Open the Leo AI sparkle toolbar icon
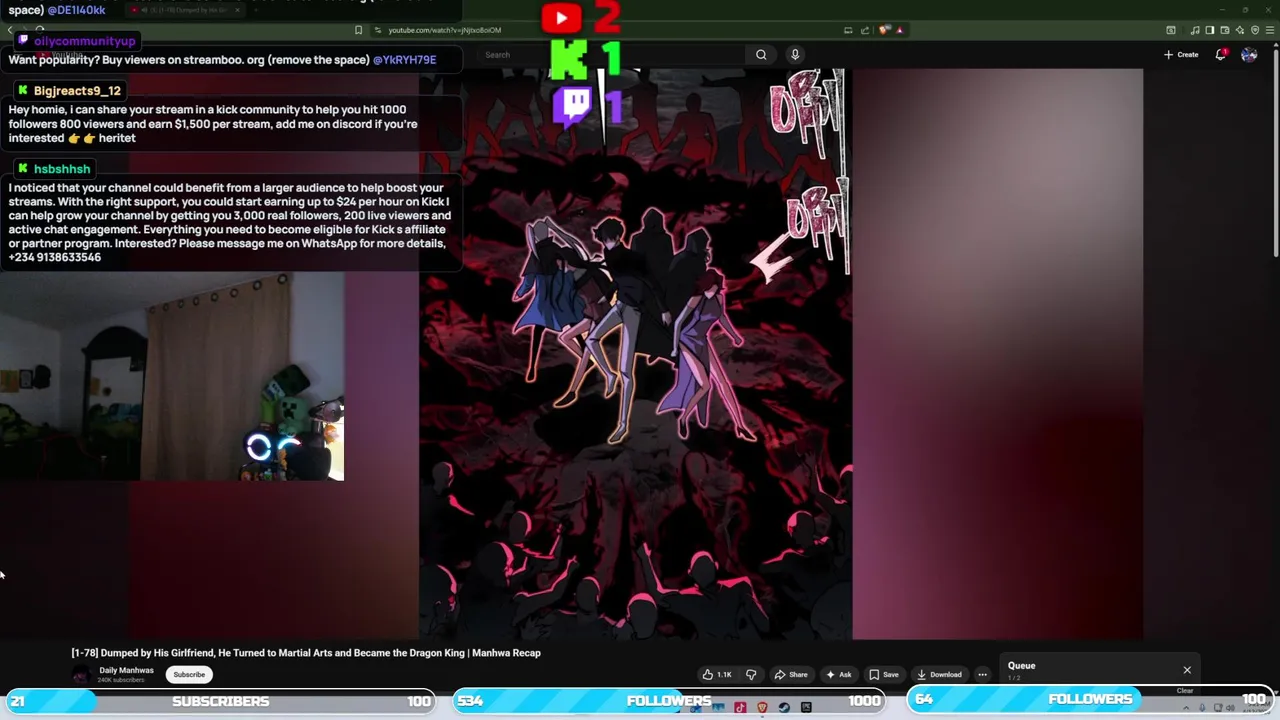 pos(1240,30)
